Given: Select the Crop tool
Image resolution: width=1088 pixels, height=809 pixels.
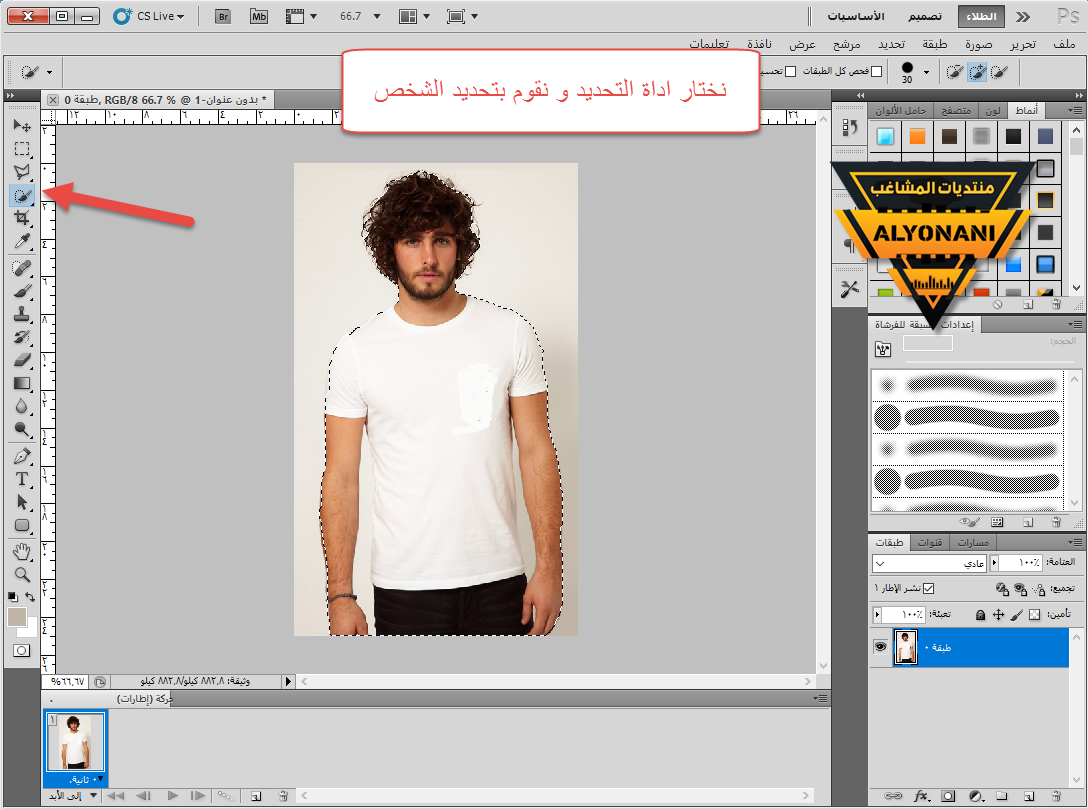Looking at the screenshot, I should [x=22, y=218].
